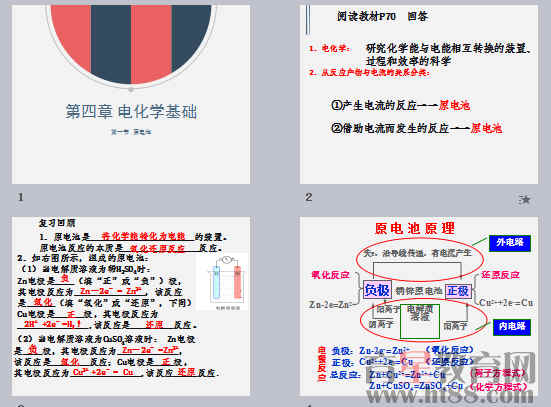Click the 第一节 原电池 subtitle on slide 1
The image size is (551, 407).
pos(131,132)
